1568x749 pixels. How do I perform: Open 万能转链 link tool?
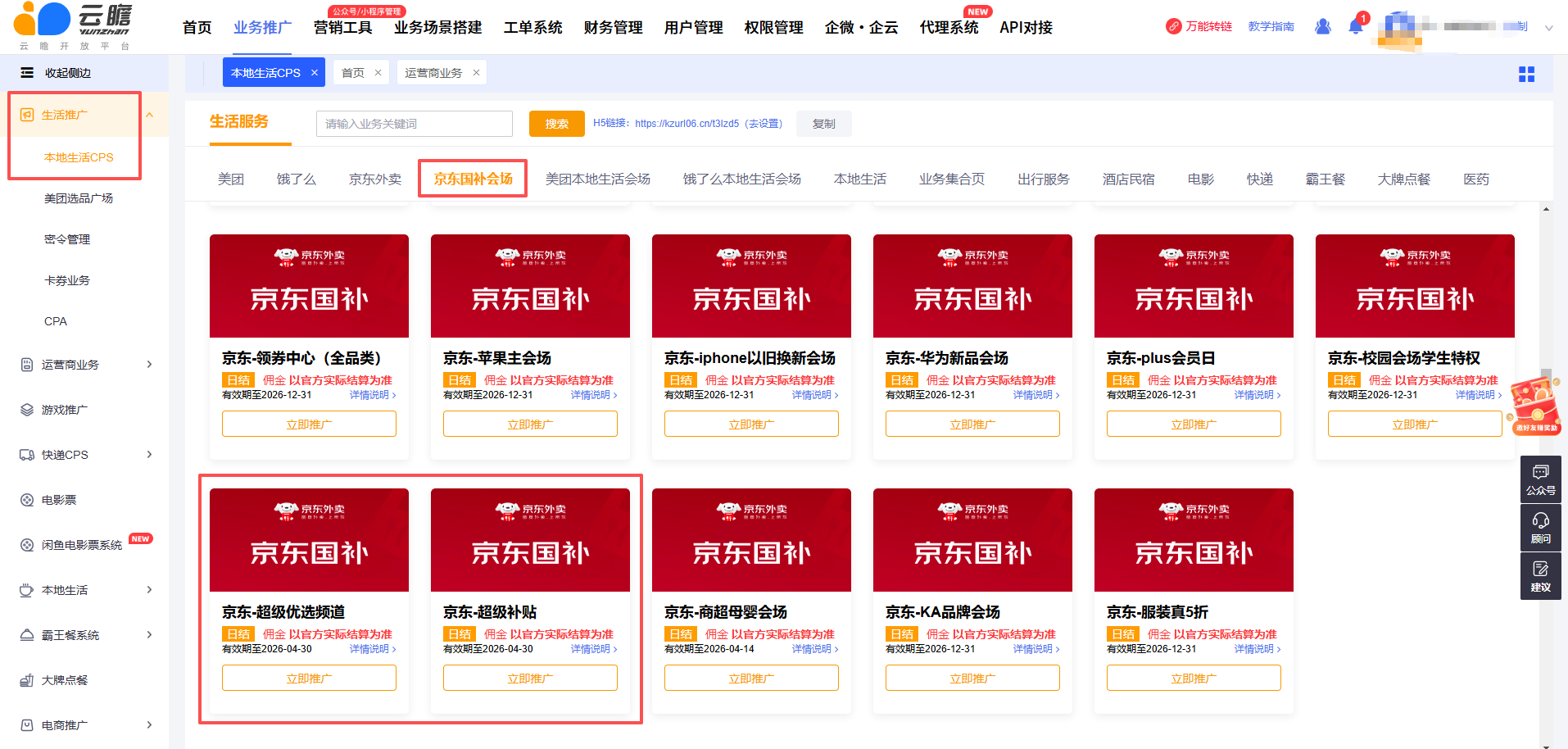tap(1199, 26)
